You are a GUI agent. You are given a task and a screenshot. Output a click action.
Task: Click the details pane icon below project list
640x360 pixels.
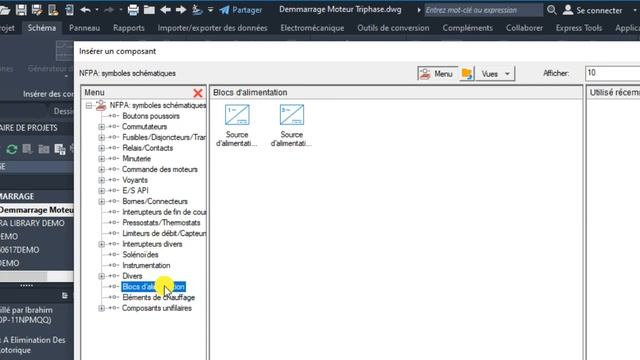coord(64,295)
